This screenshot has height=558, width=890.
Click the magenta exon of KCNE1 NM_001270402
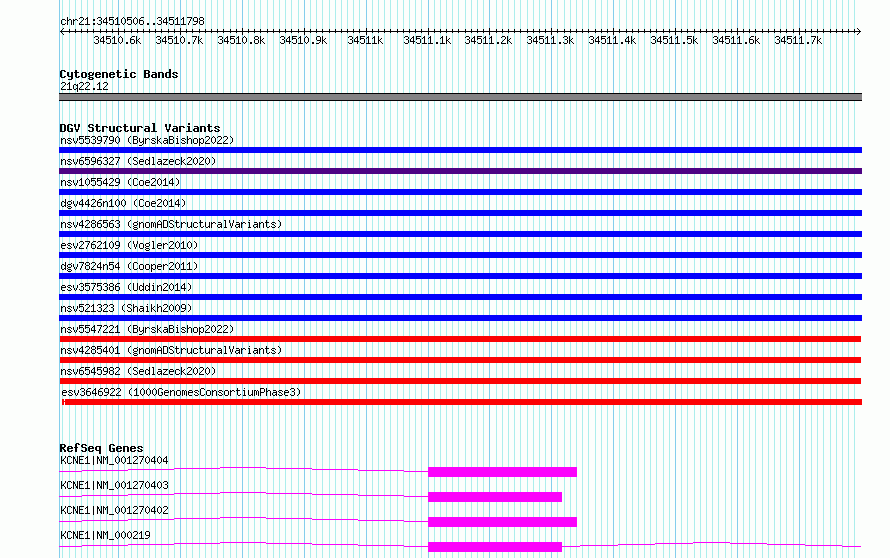(502, 522)
